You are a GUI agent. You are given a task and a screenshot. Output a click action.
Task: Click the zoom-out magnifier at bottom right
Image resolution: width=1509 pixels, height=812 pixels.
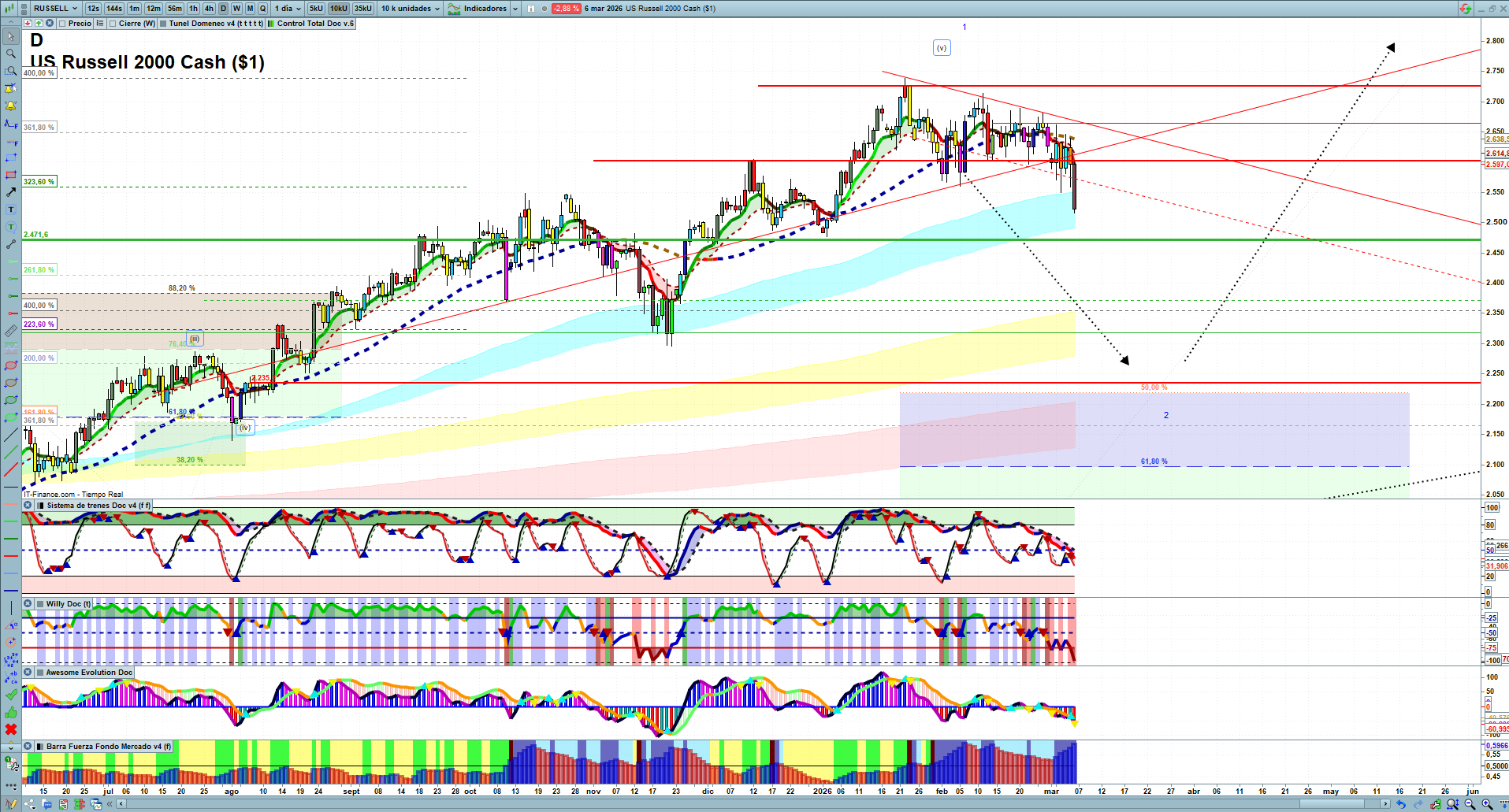[x=1470, y=804]
